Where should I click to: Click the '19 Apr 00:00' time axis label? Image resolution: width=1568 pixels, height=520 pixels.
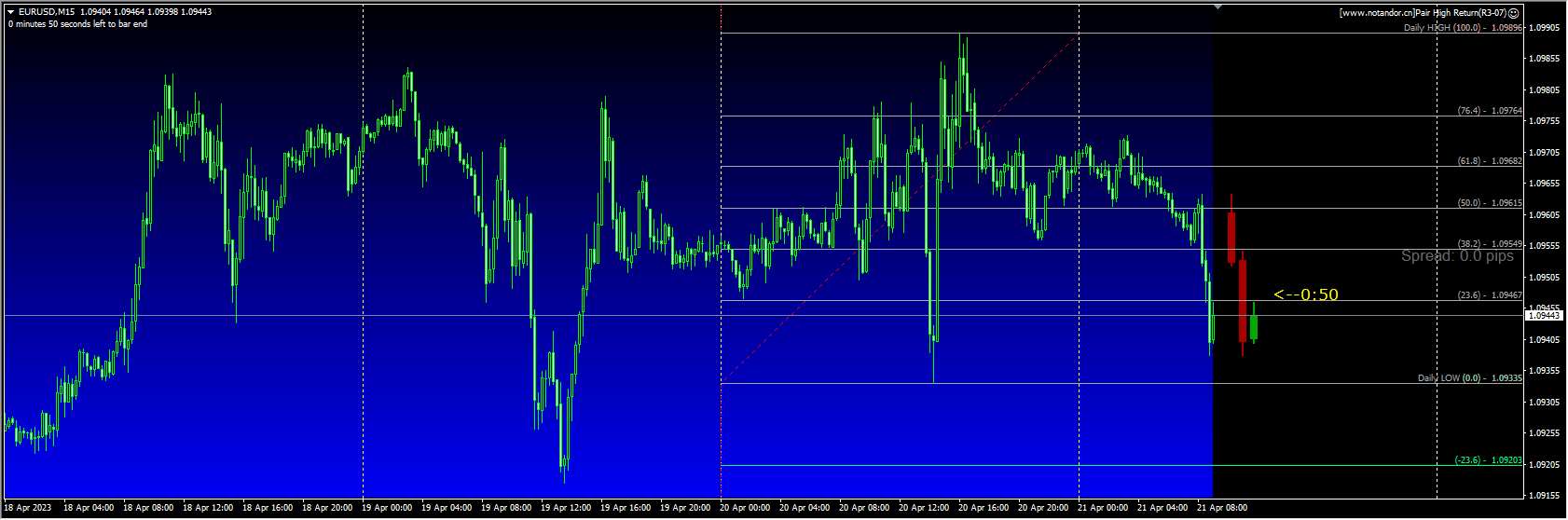(387, 508)
